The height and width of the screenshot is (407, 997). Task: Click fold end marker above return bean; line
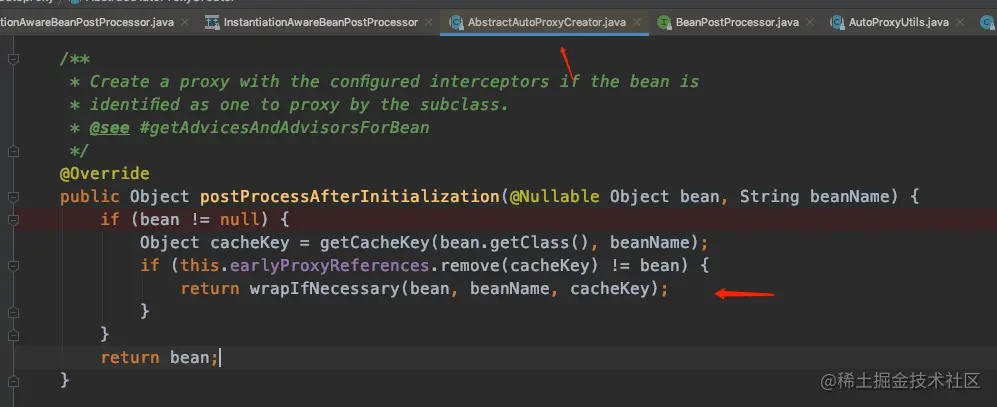[13, 335]
